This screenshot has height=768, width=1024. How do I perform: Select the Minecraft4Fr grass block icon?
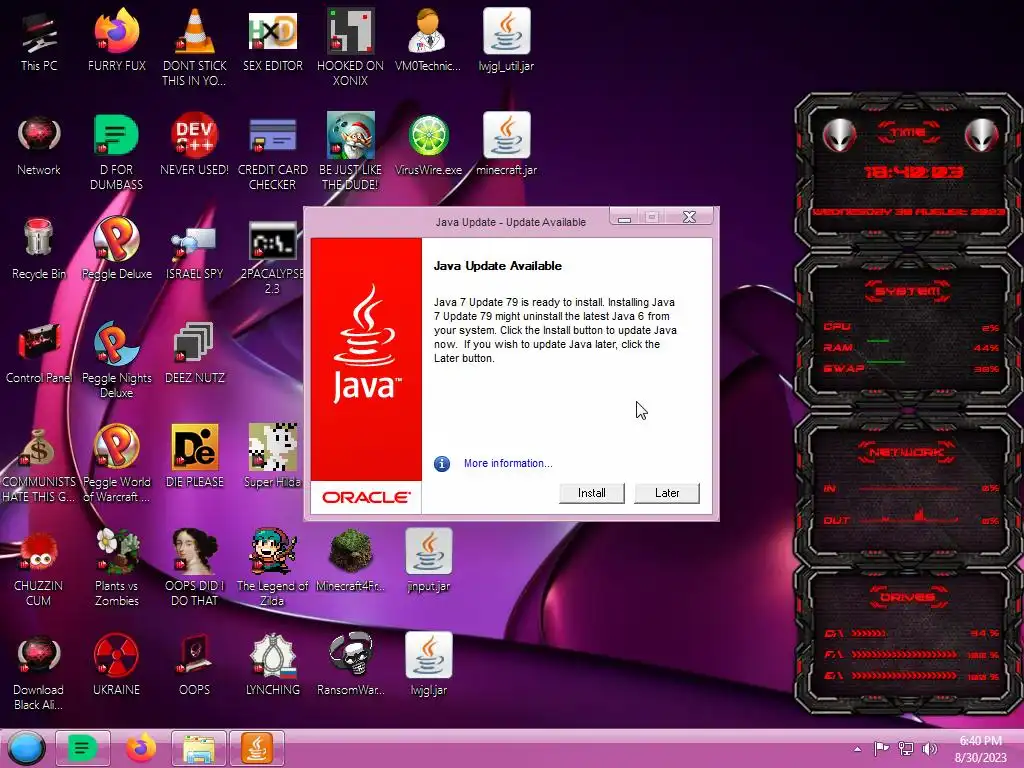point(351,560)
